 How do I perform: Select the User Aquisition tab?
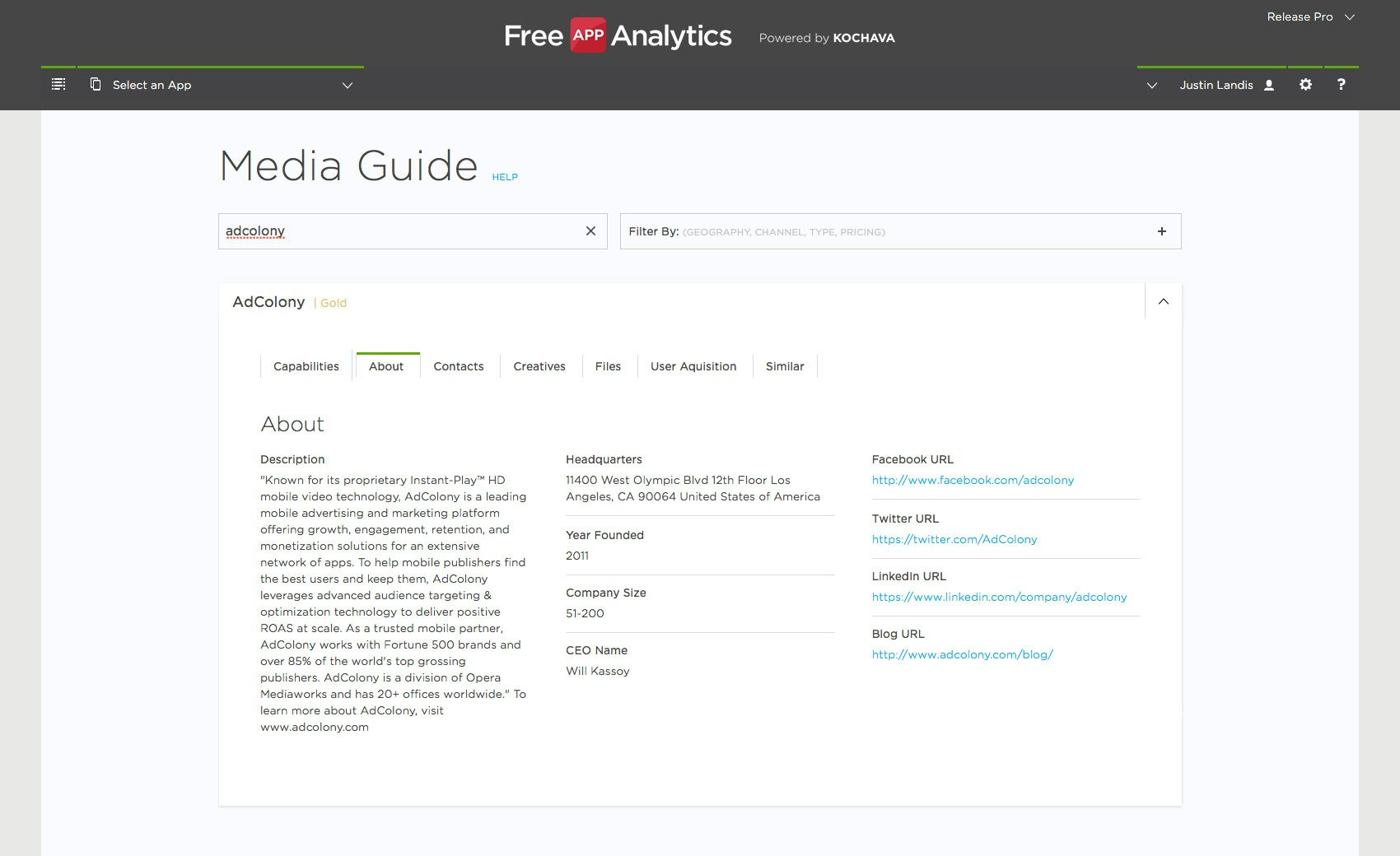pyautogui.click(x=693, y=366)
